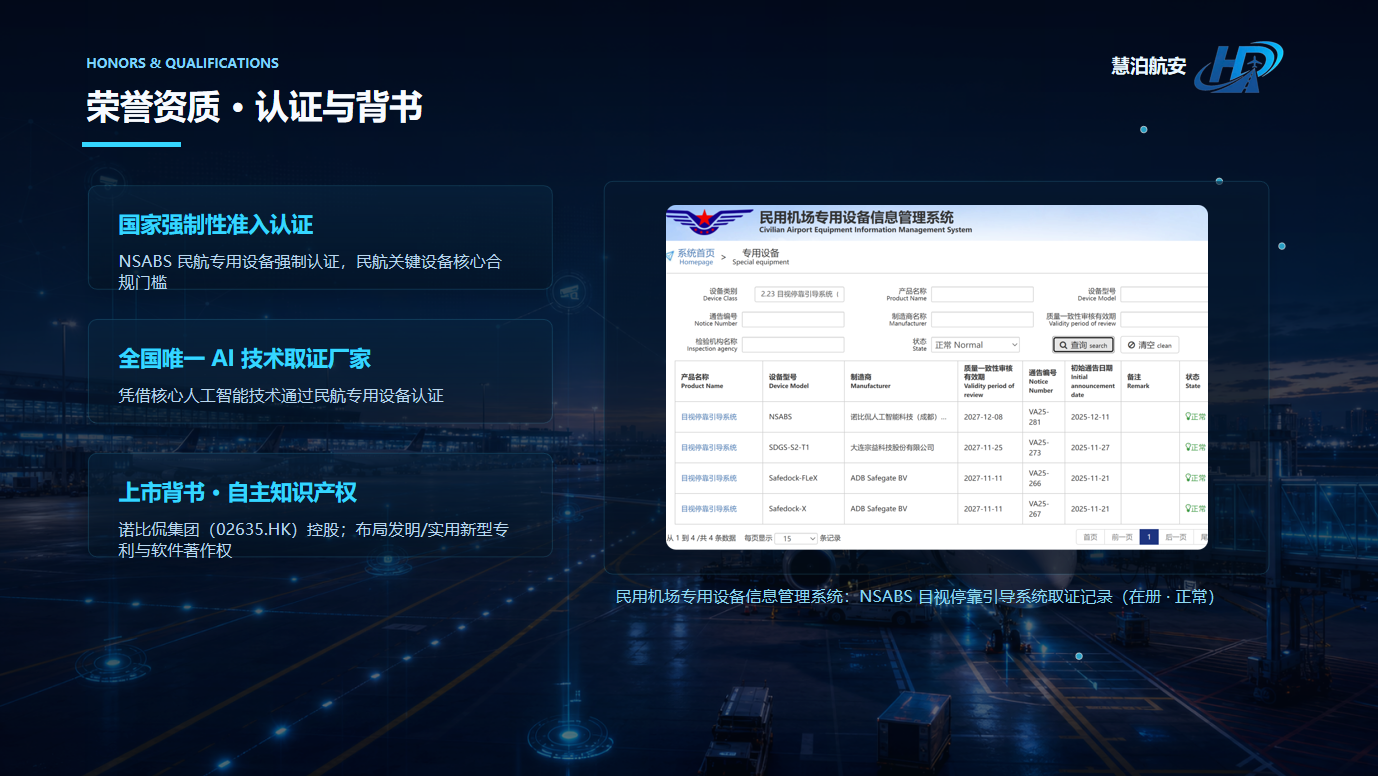Select page 1 in pagination
The height and width of the screenshot is (776, 1378).
click(1149, 537)
